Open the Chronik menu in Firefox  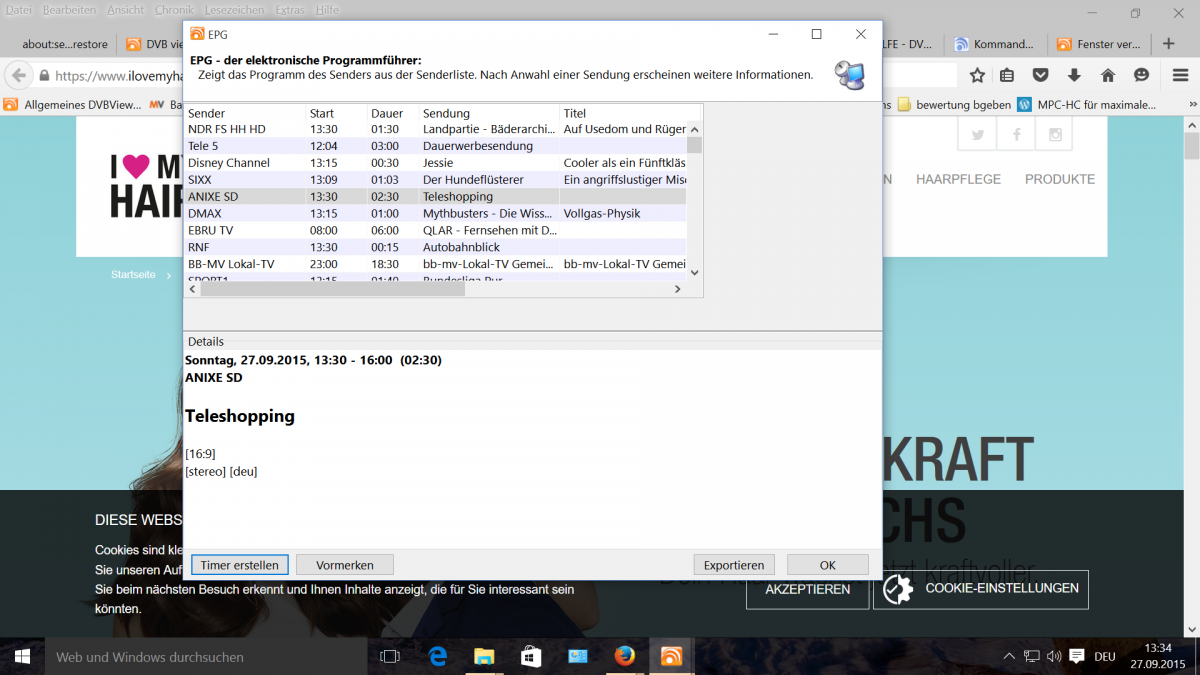(x=174, y=10)
